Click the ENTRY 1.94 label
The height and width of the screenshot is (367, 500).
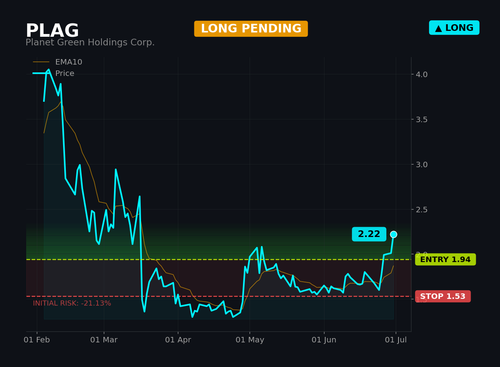(445, 259)
